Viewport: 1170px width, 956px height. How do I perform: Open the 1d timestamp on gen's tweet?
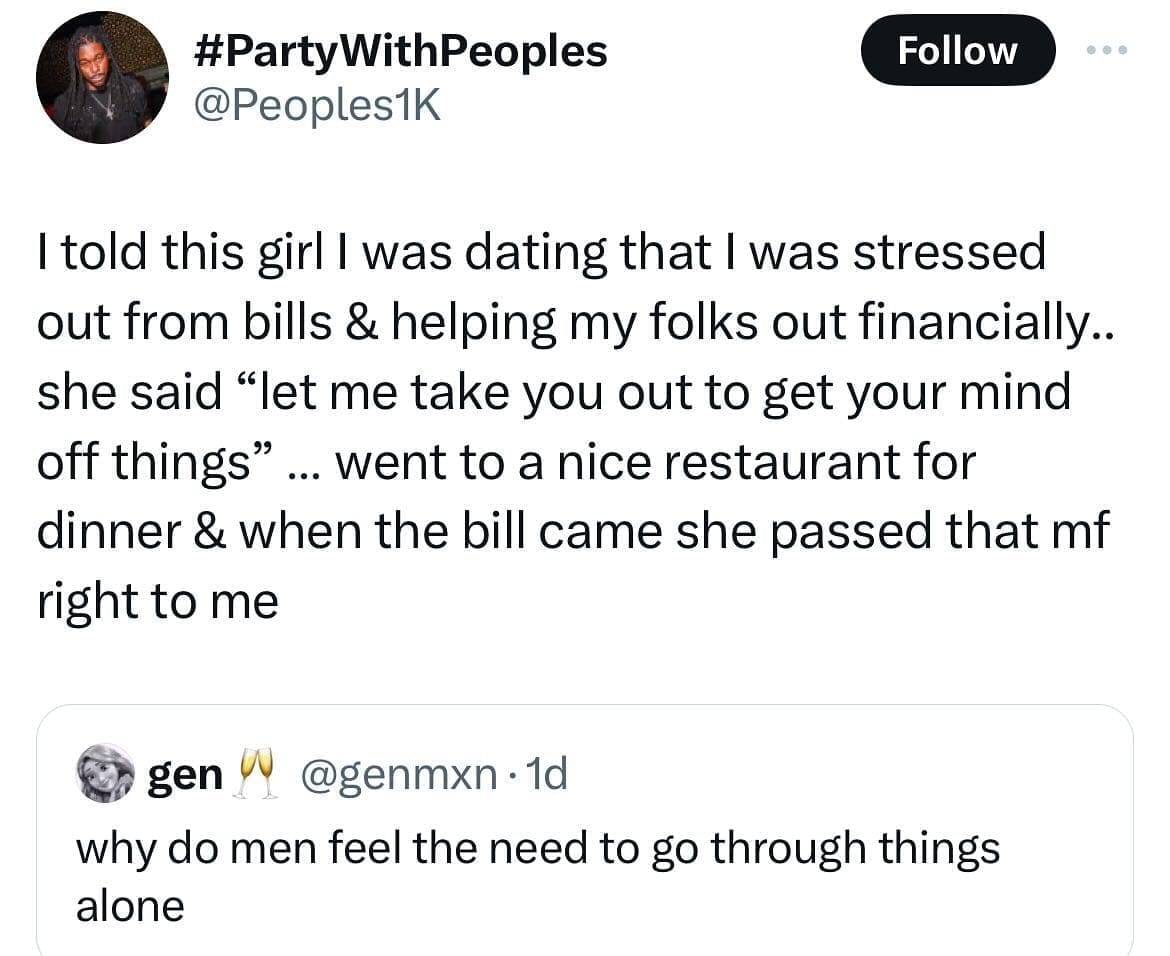point(550,772)
